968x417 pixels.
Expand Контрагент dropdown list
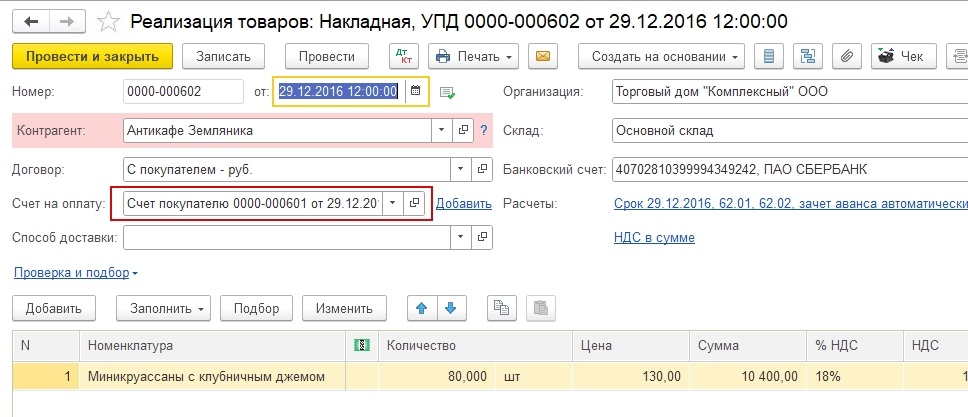coord(441,130)
